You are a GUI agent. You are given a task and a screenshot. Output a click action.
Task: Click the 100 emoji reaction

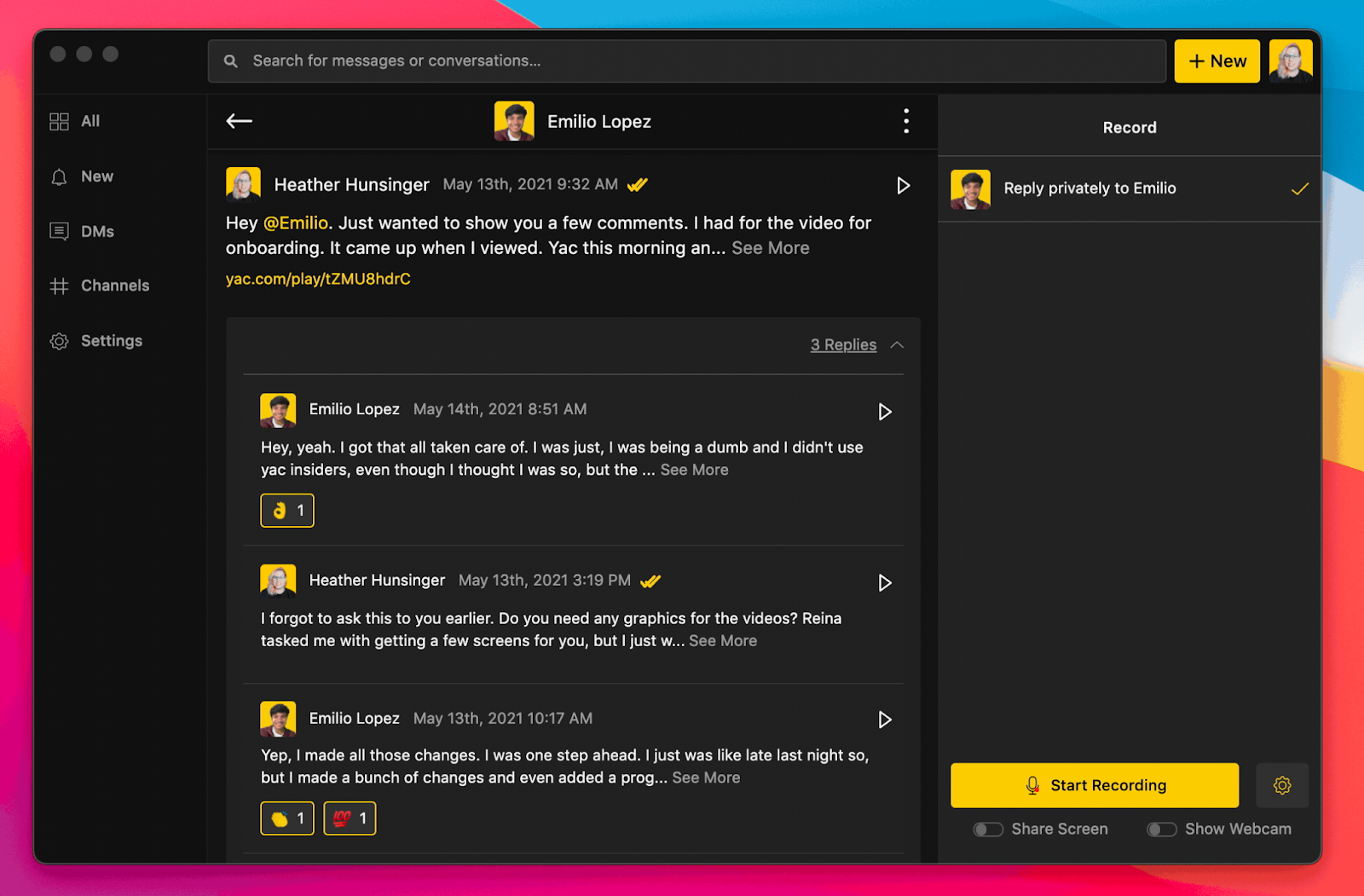(350, 818)
